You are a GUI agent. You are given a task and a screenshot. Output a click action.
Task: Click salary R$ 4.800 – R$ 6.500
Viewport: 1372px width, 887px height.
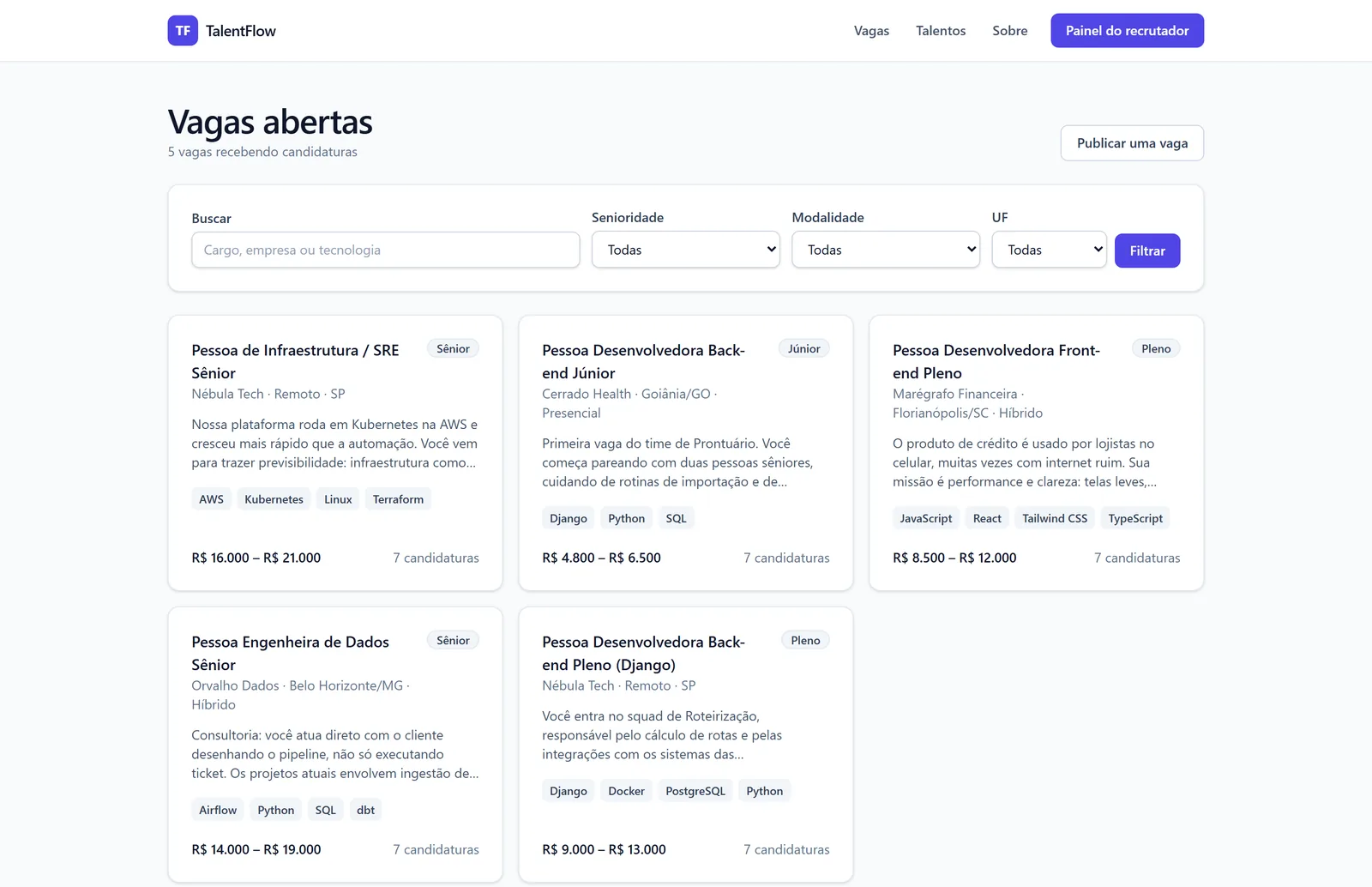click(601, 558)
